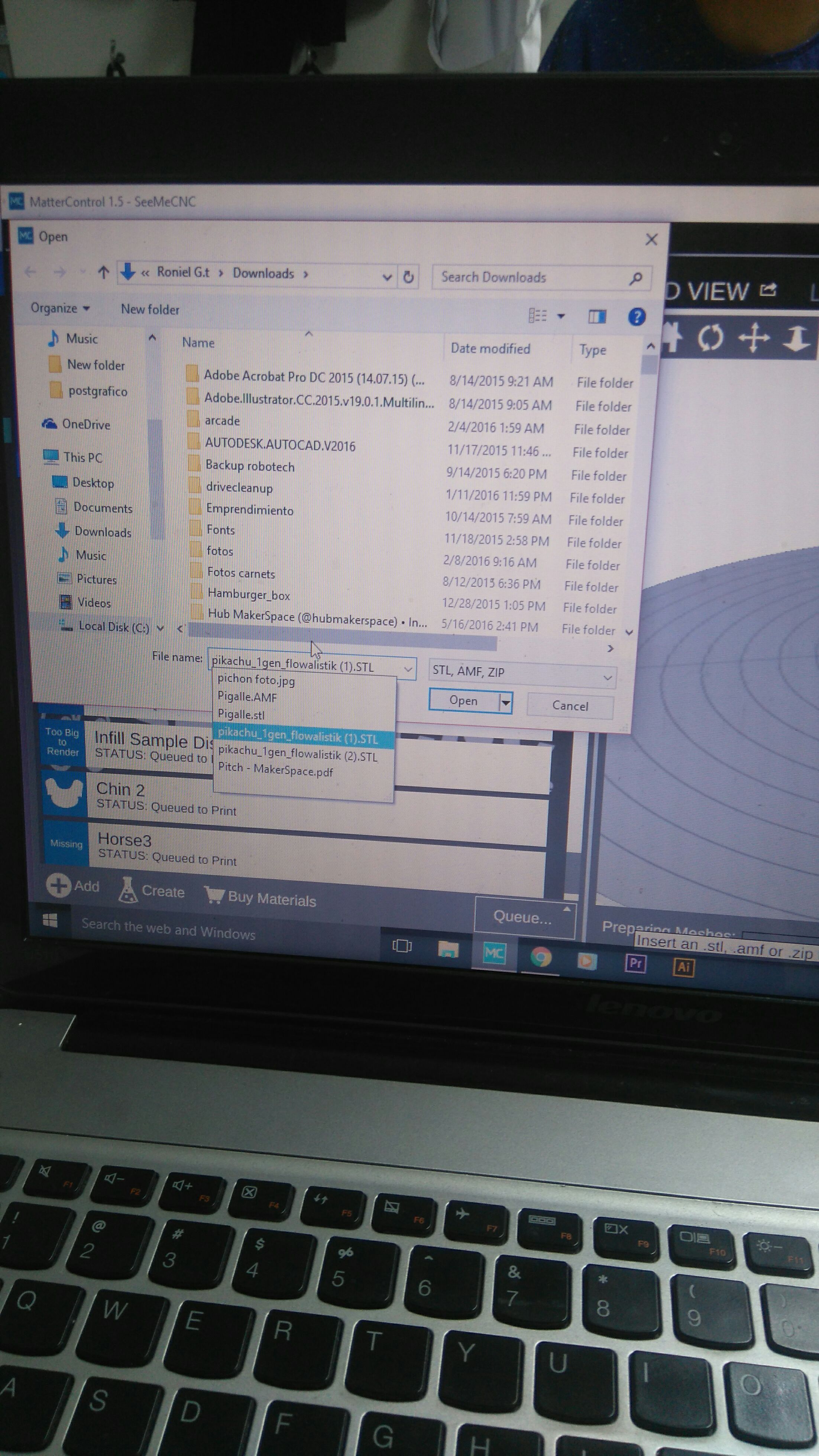819x1456 pixels.
Task: Expand the address bar history dropdown
Action: tap(387, 277)
